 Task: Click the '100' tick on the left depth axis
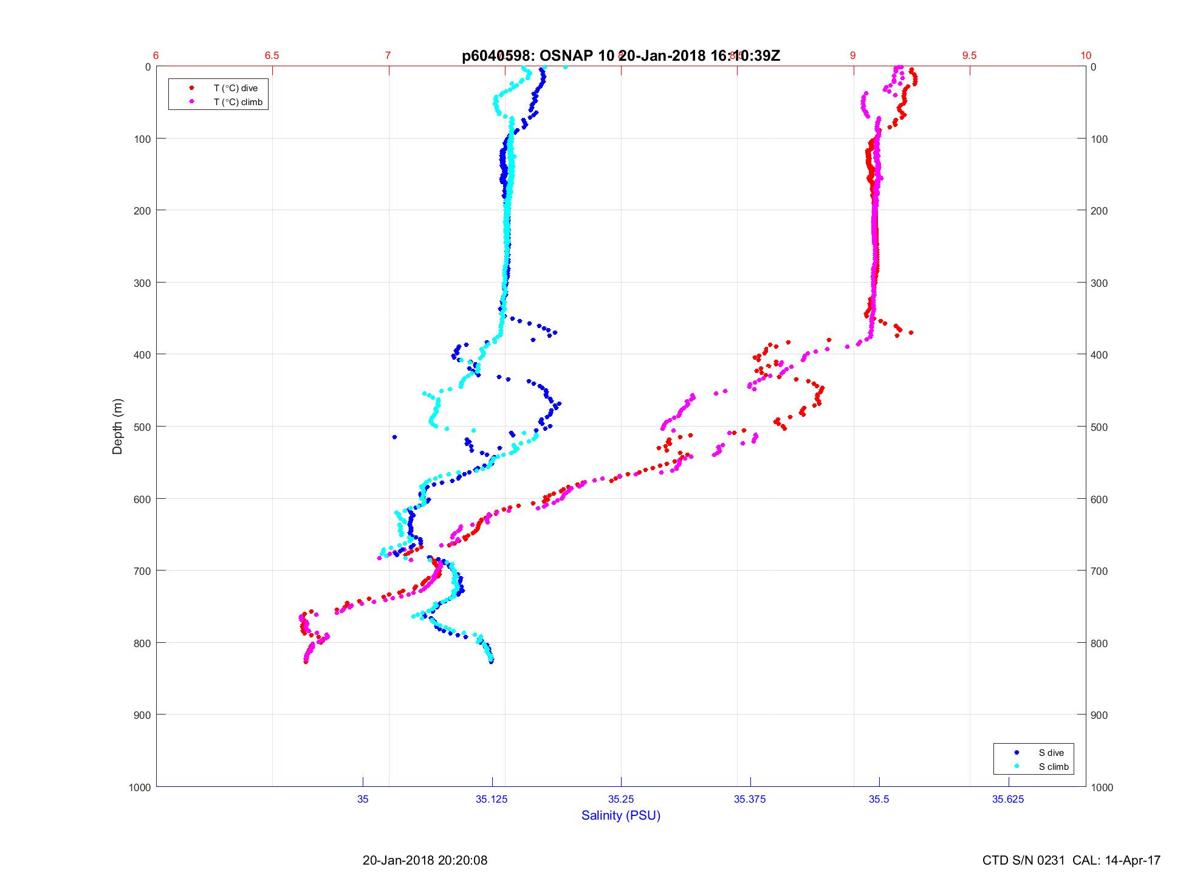point(141,139)
